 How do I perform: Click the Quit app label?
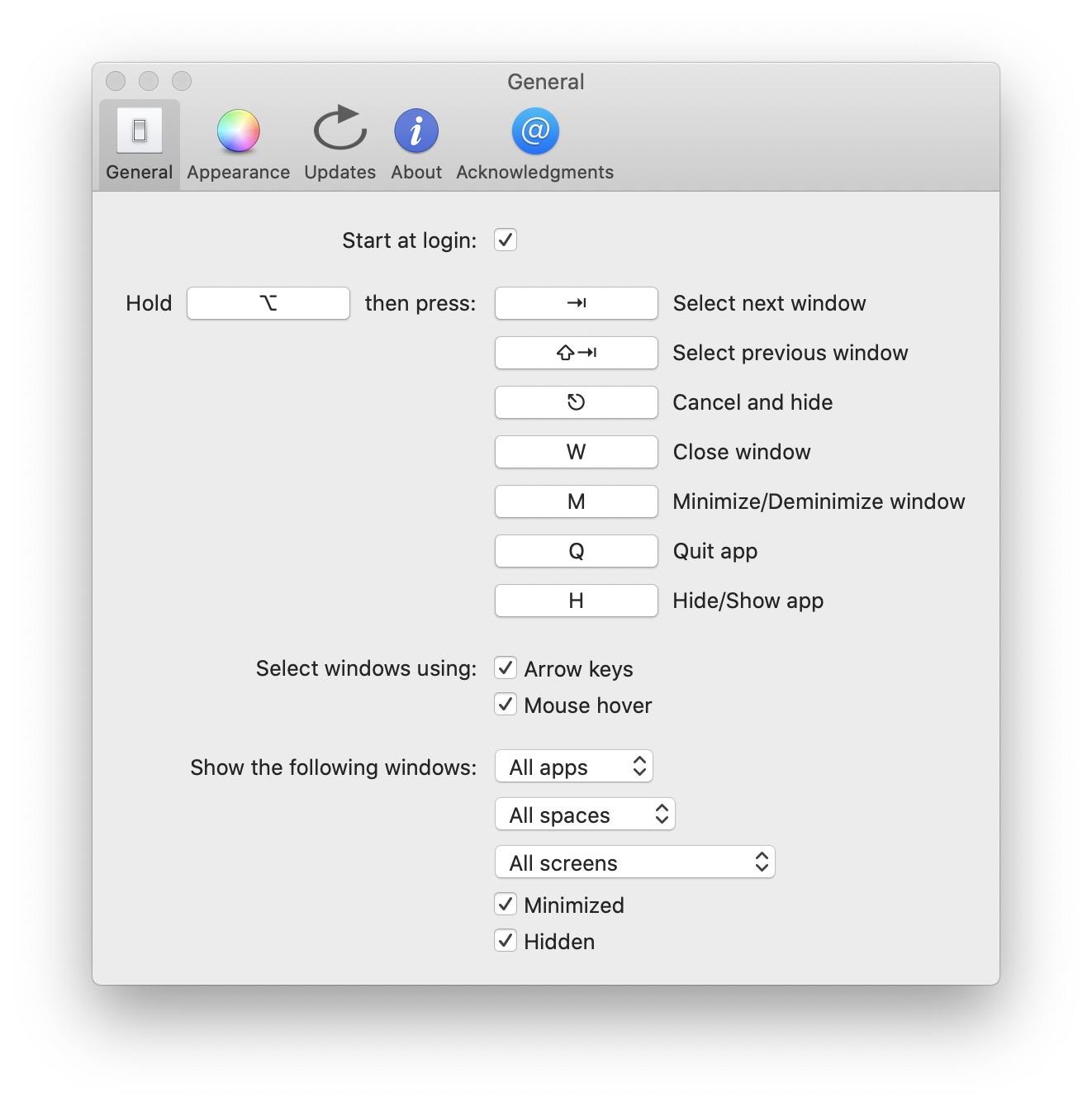[715, 551]
